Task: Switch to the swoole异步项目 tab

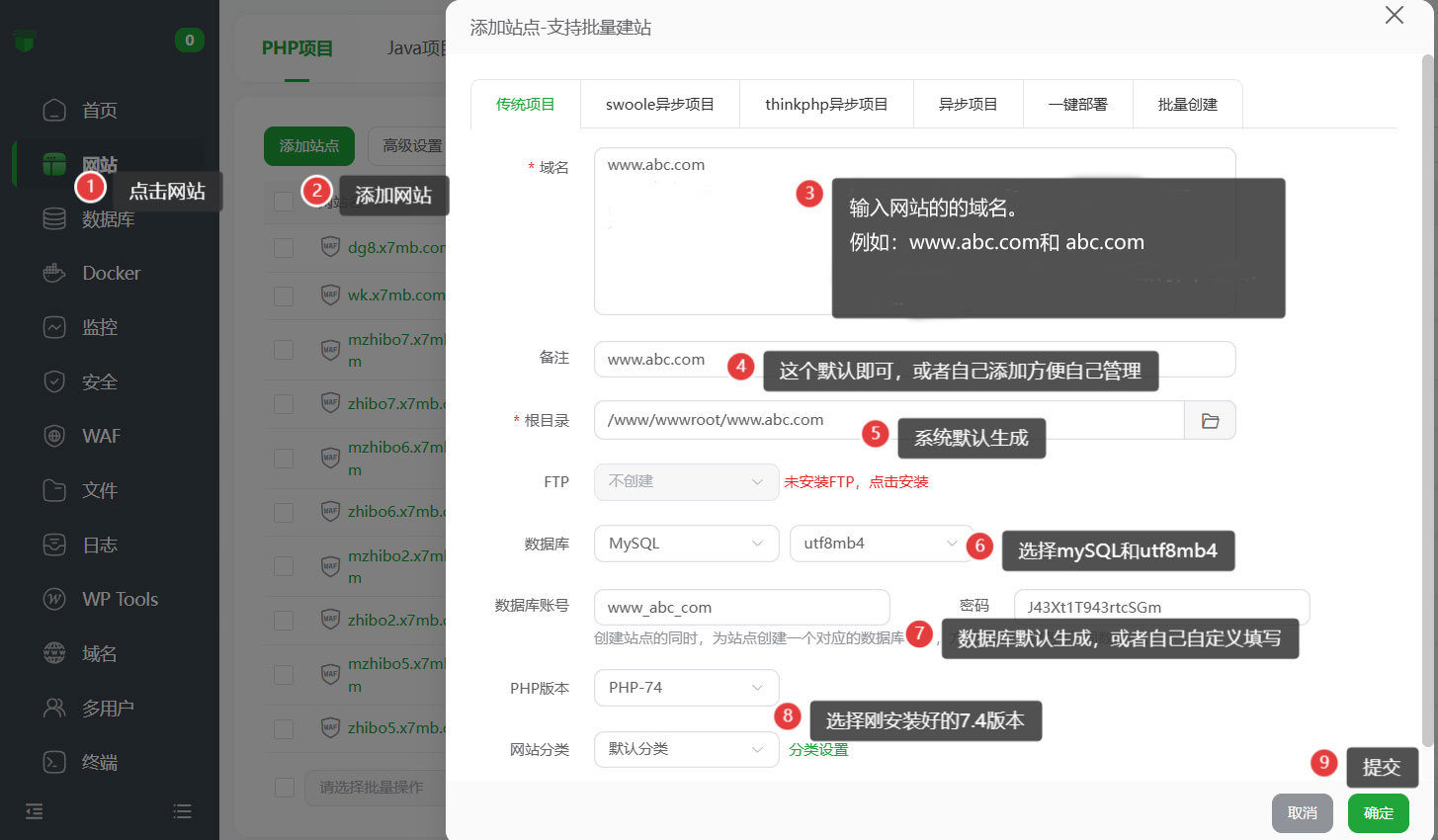Action: point(659,105)
